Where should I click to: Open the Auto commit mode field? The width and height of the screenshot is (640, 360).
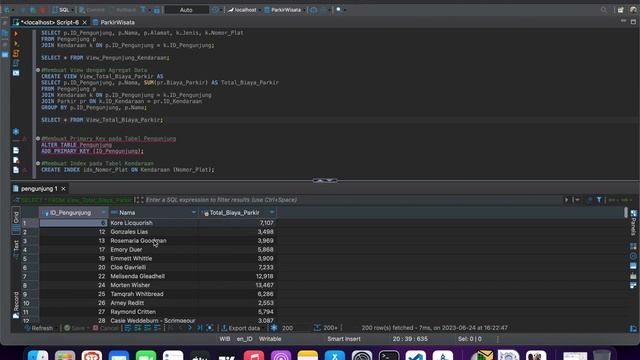point(186,10)
